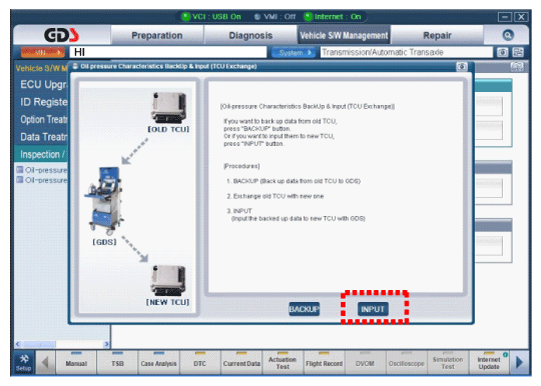This screenshot has width=541, height=386.
Task: Click the OLD TCU image
Action: tap(169, 108)
